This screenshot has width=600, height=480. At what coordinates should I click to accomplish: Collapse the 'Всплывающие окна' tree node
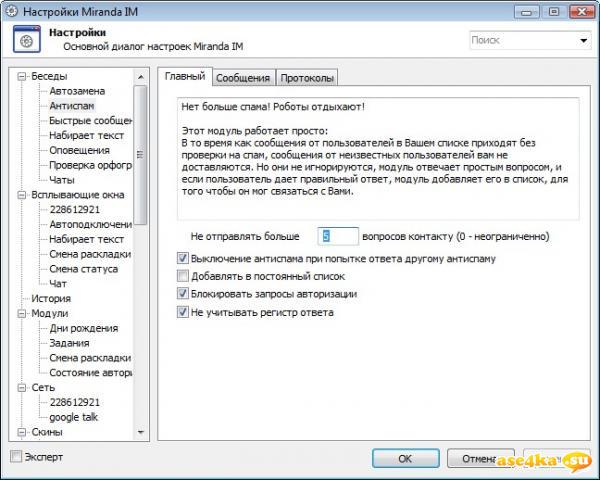click(x=22, y=195)
